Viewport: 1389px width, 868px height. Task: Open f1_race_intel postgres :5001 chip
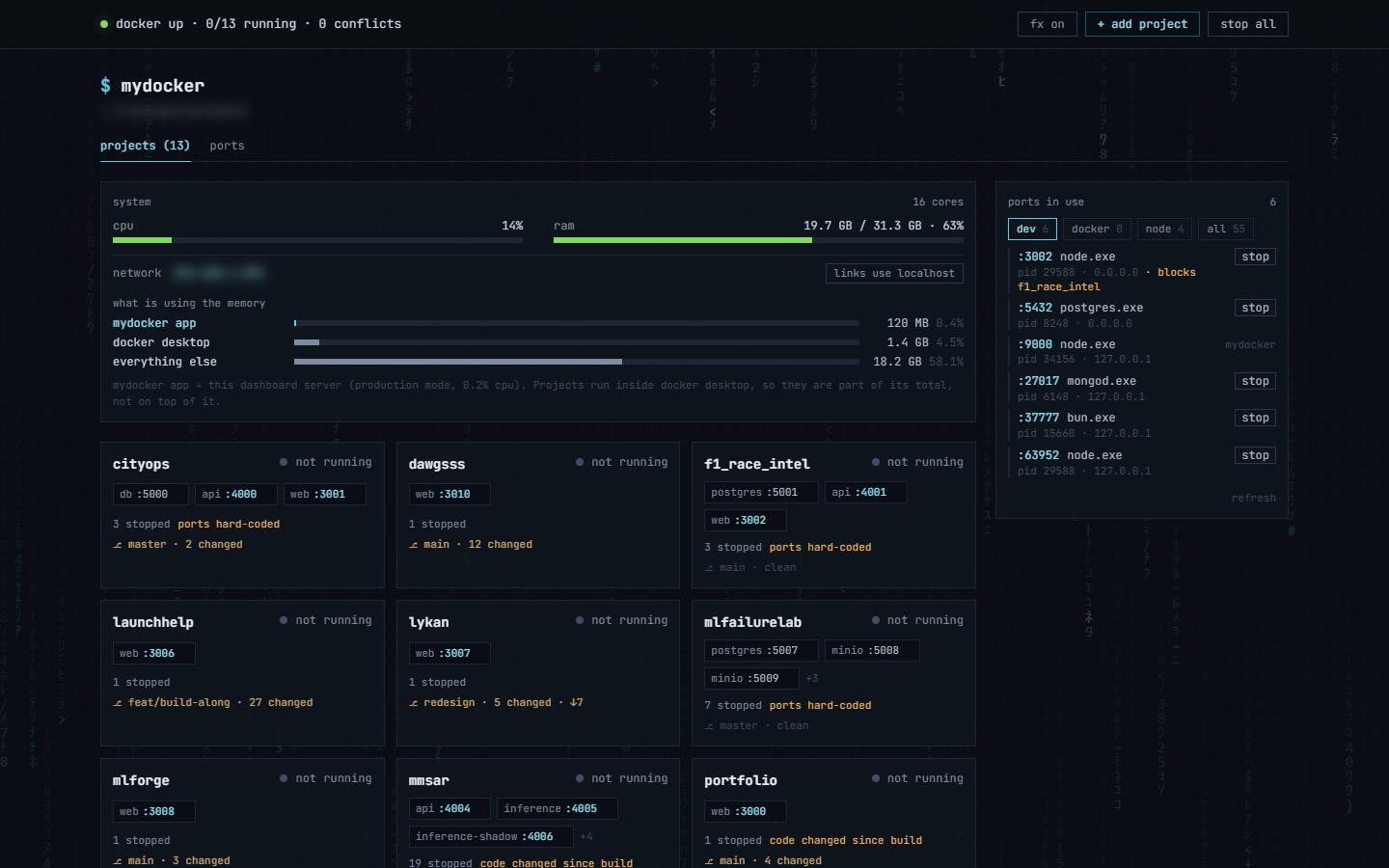[x=761, y=492]
